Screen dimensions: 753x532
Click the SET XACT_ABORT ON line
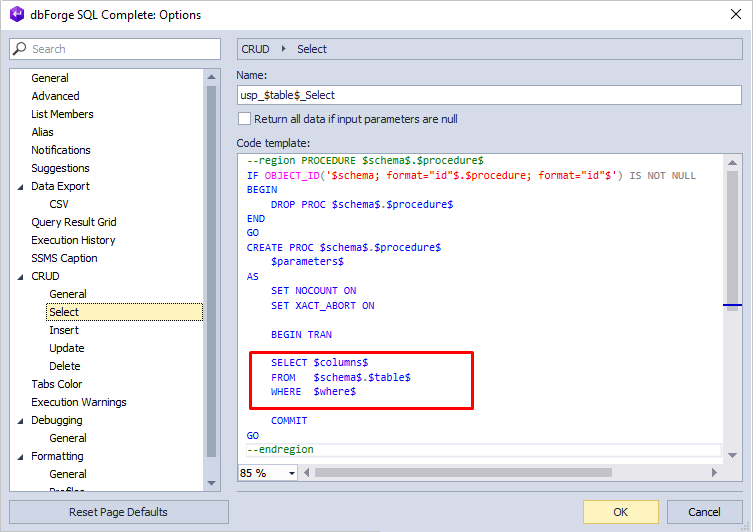322,306
